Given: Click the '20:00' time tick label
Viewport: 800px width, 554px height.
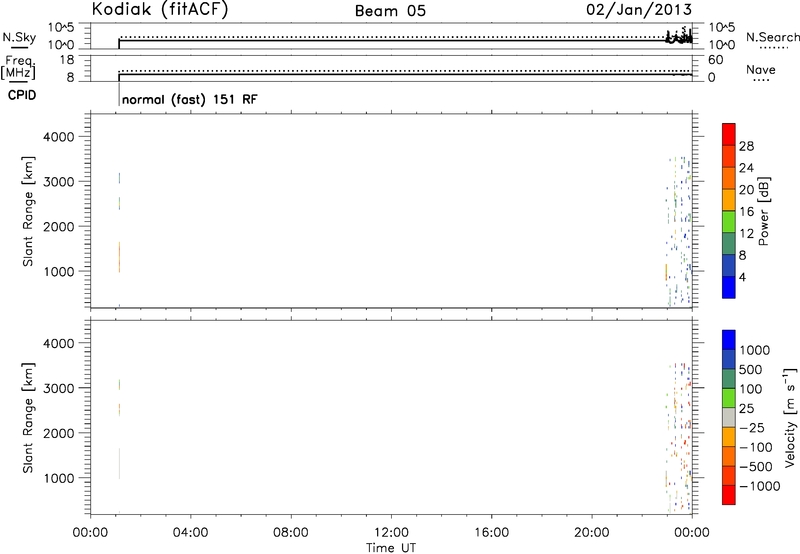Looking at the screenshot, I should pyautogui.click(x=591, y=533).
